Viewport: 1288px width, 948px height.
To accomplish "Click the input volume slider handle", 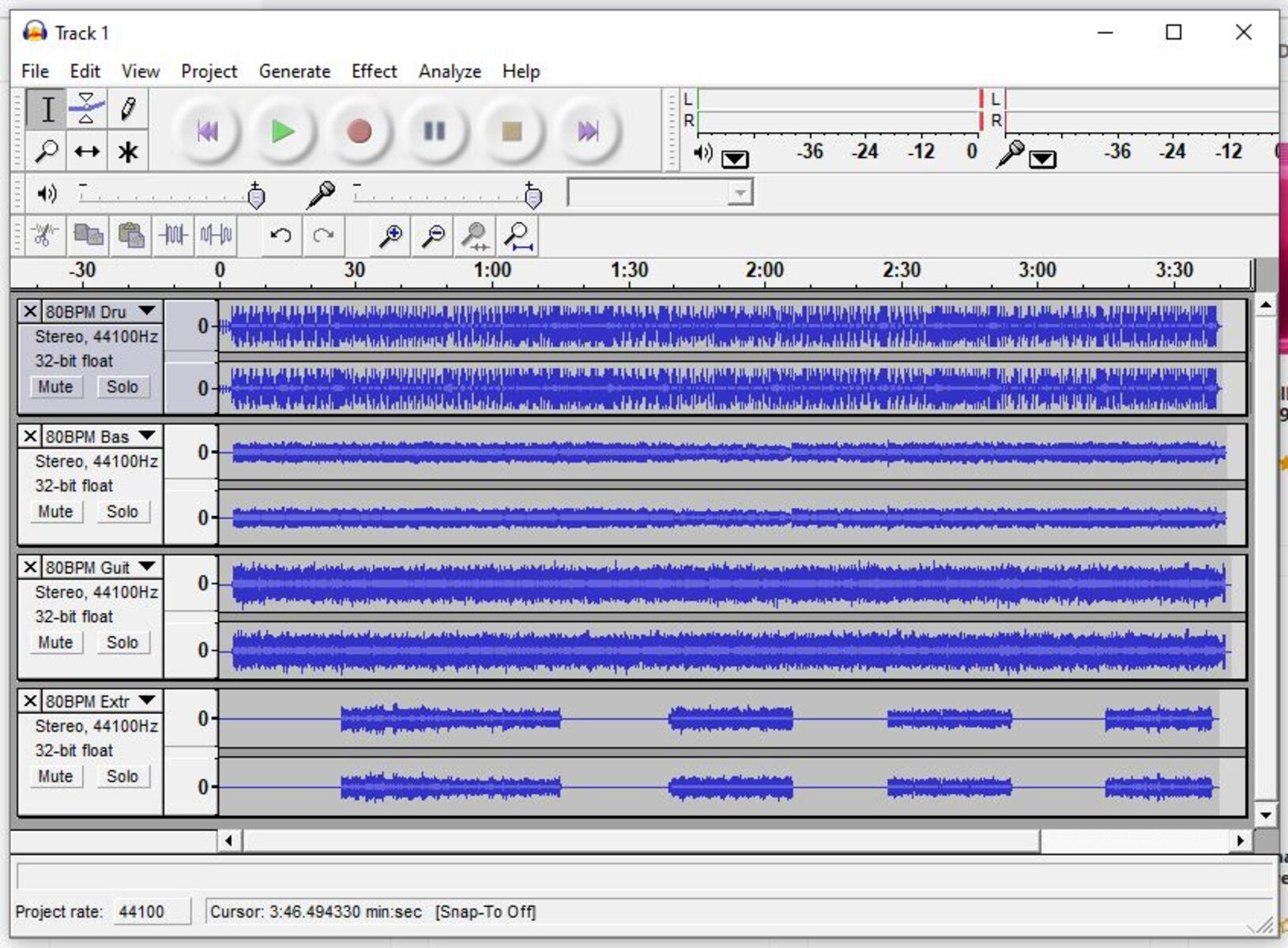I will point(533,195).
